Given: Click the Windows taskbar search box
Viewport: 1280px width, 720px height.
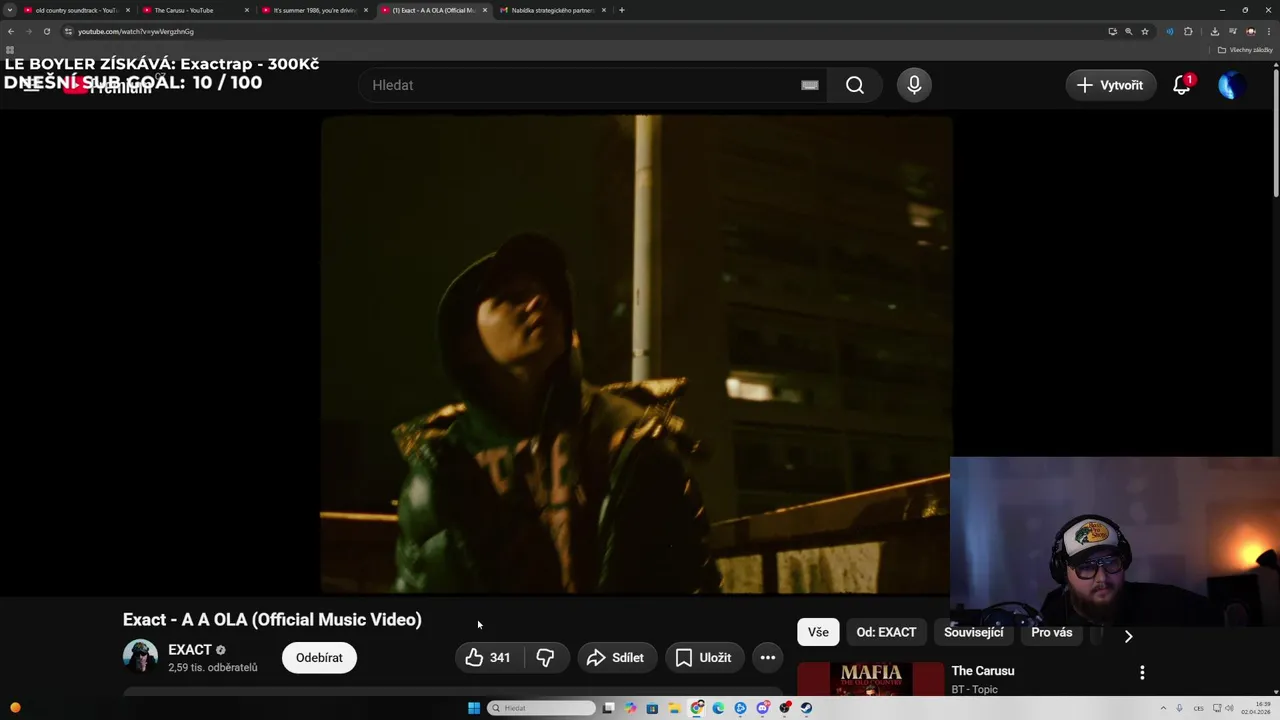Looking at the screenshot, I should [541, 708].
